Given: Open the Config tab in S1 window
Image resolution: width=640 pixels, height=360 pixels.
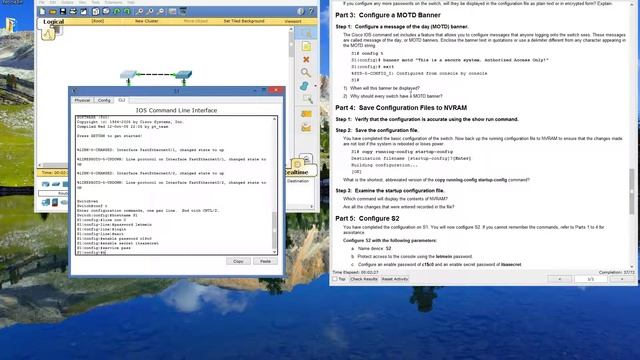Looking at the screenshot, I should [x=104, y=100].
